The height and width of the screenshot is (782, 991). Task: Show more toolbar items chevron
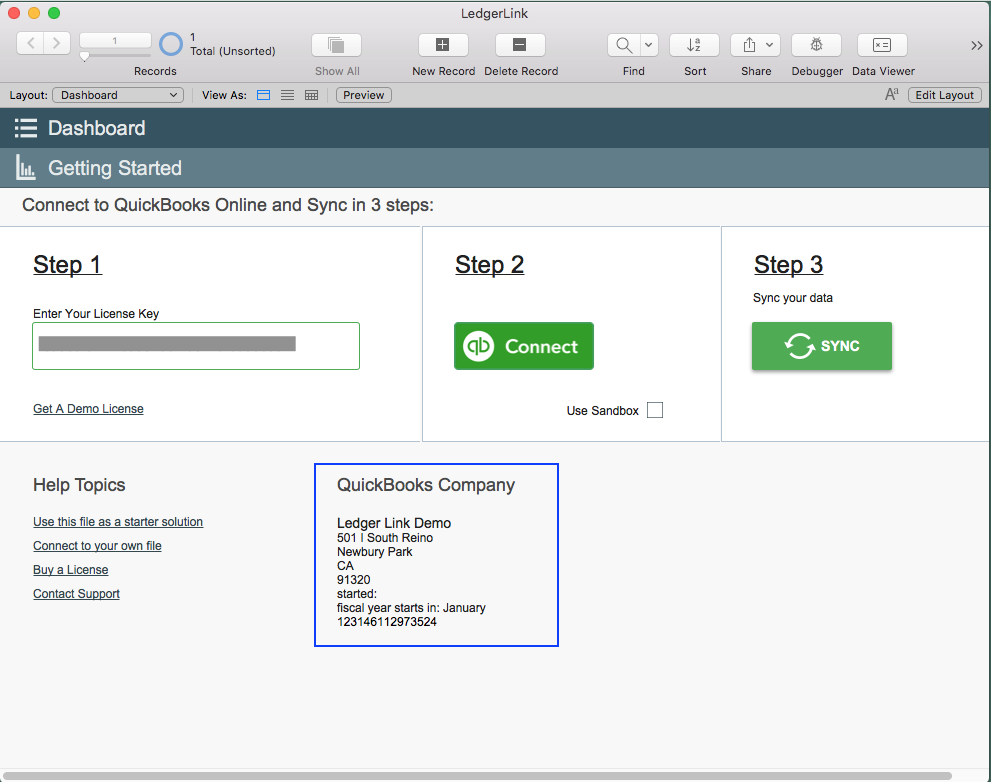pyautogui.click(x=977, y=46)
